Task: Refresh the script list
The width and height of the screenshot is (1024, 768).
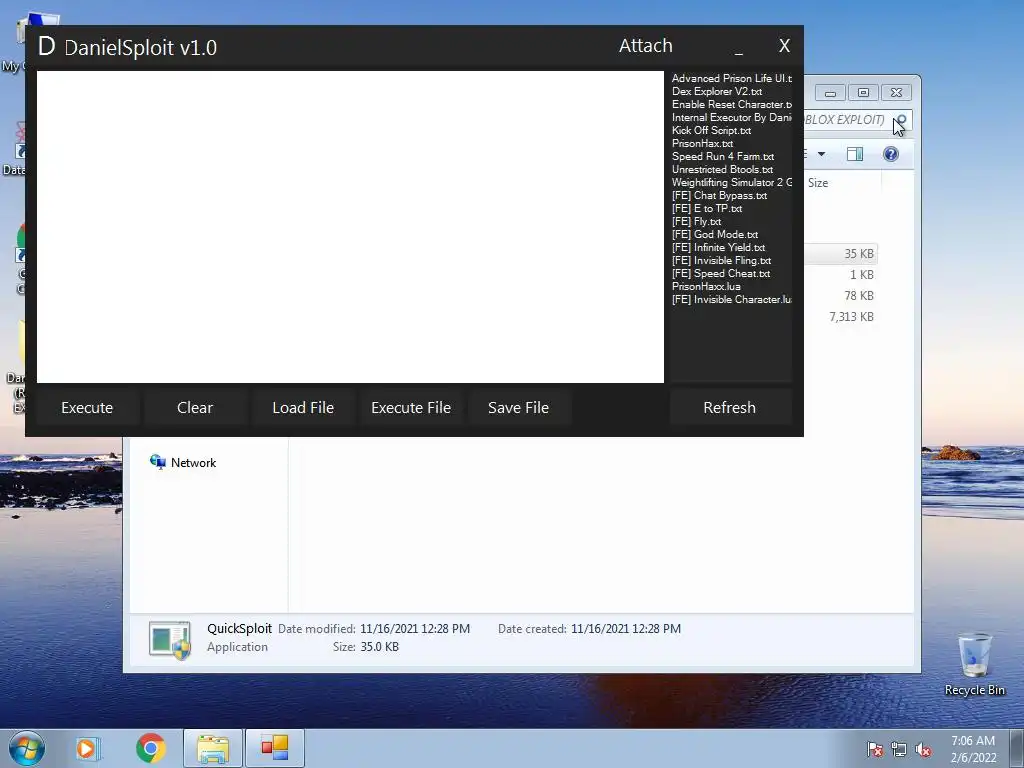Action: (x=729, y=408)
